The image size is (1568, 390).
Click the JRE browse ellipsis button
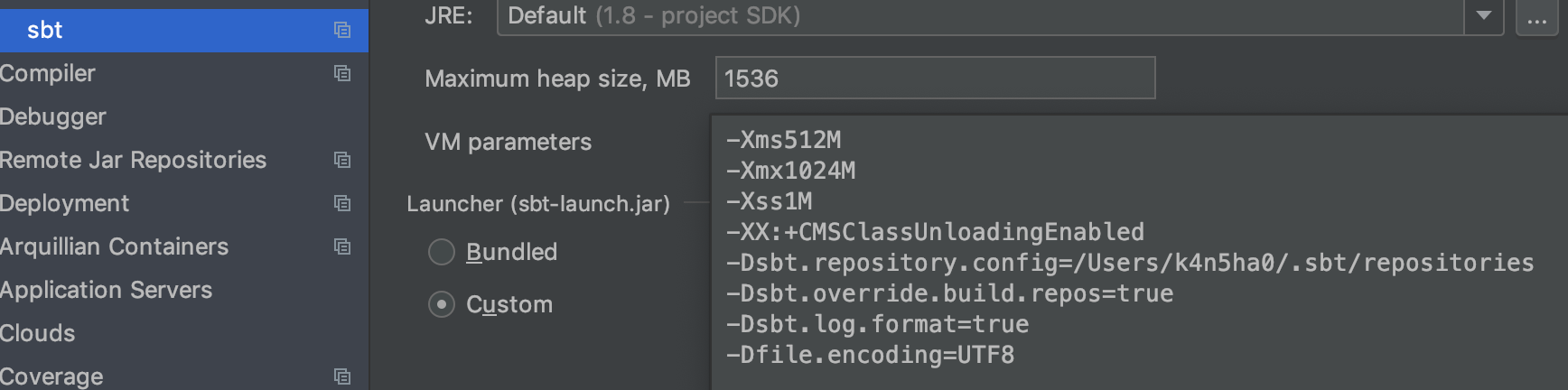click(x=1536, y=16)
